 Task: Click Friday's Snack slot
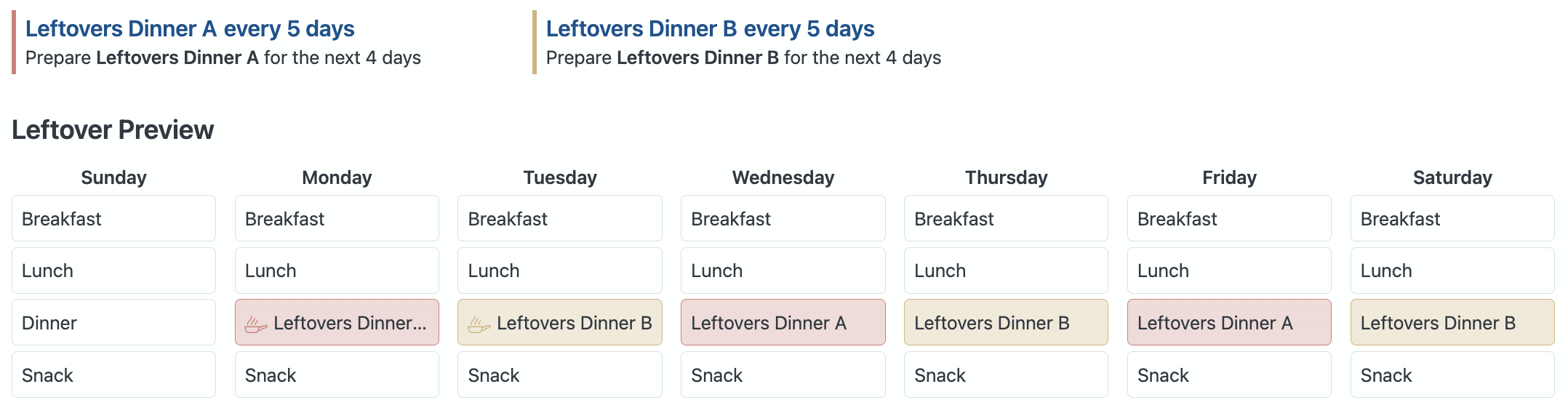[1229, 375]
